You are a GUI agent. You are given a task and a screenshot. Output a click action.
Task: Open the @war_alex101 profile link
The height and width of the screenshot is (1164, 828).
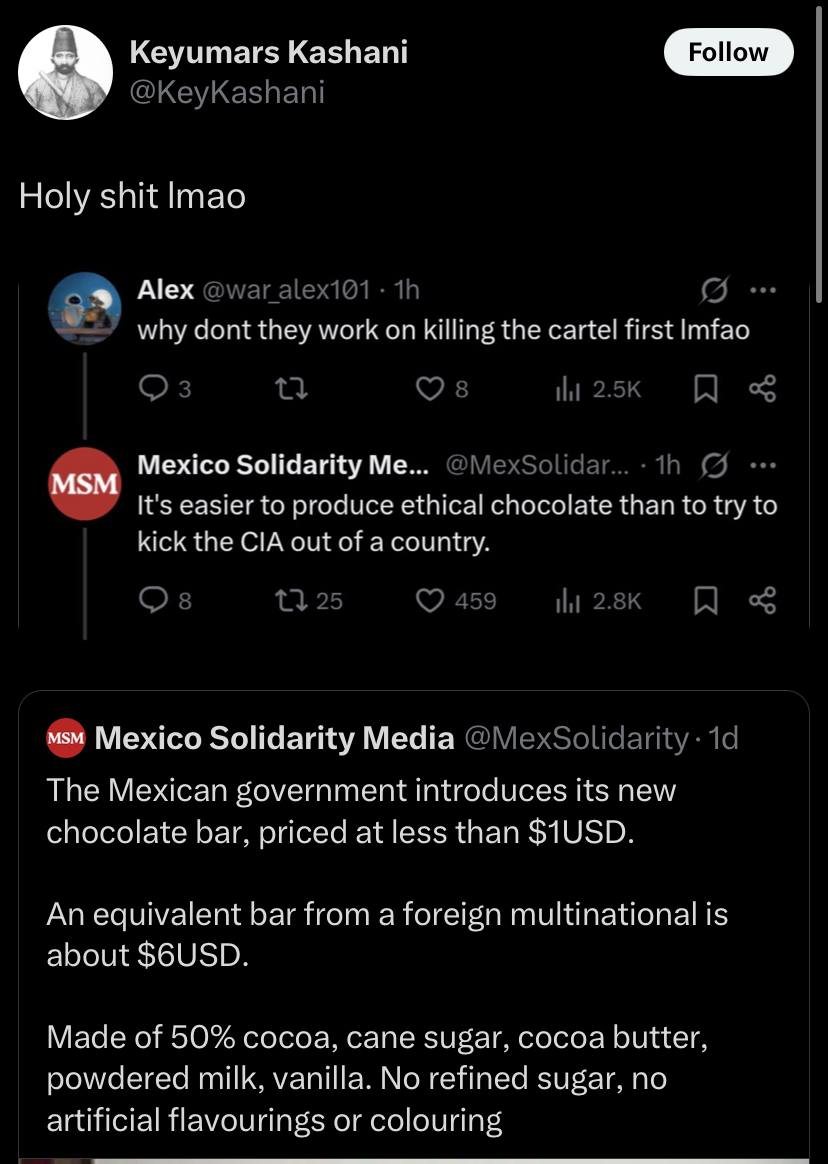coord(286,291)
